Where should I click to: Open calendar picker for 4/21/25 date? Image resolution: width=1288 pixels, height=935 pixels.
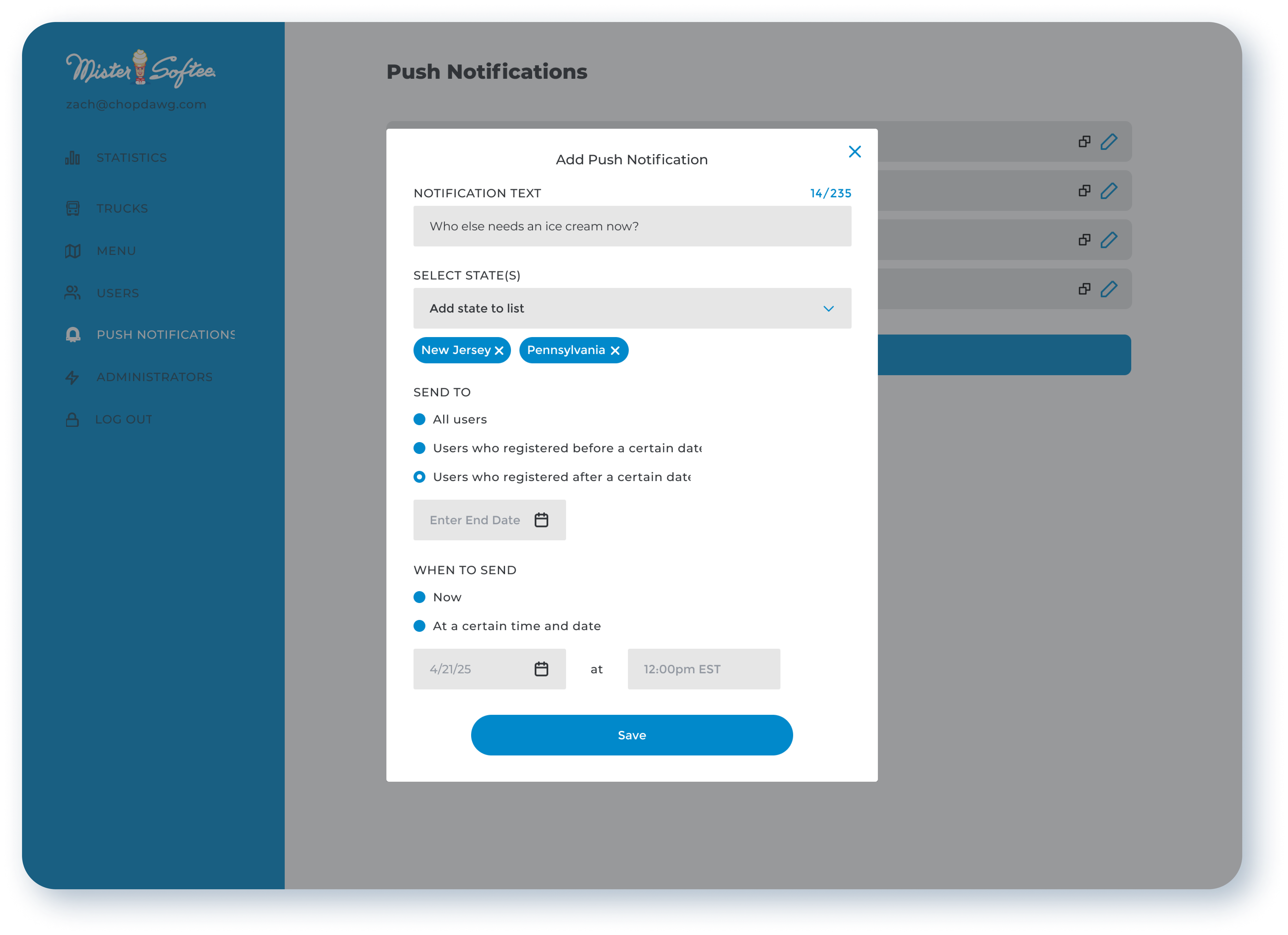(541, 669)
